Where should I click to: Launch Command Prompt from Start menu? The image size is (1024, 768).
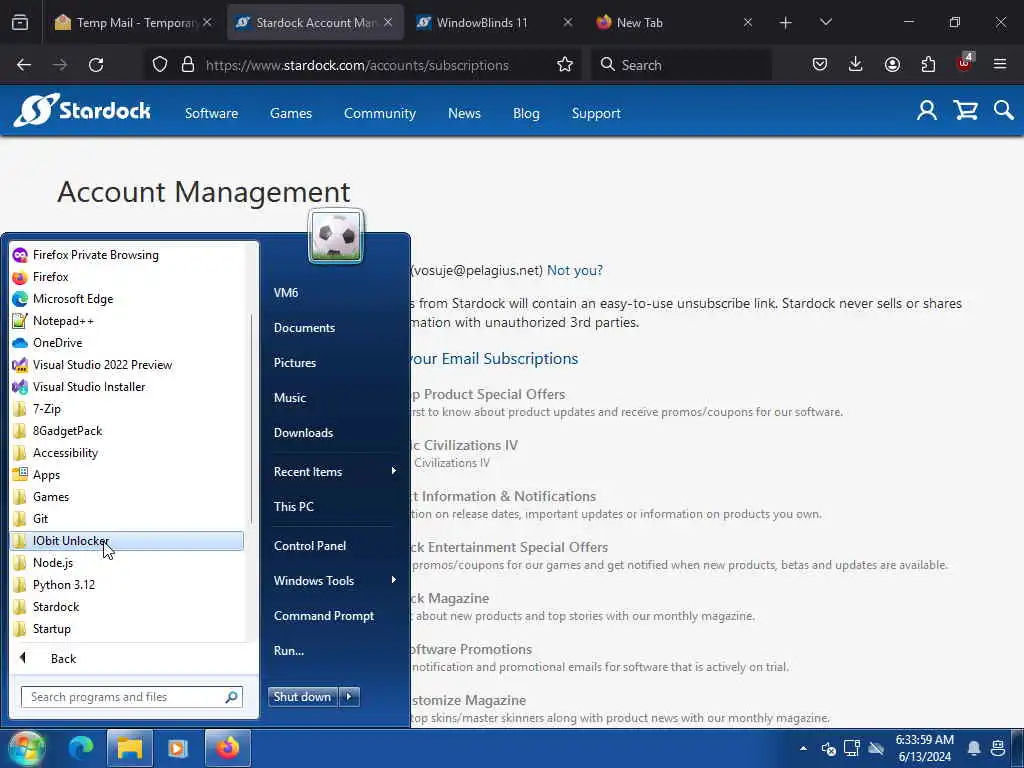pos(324,616)
